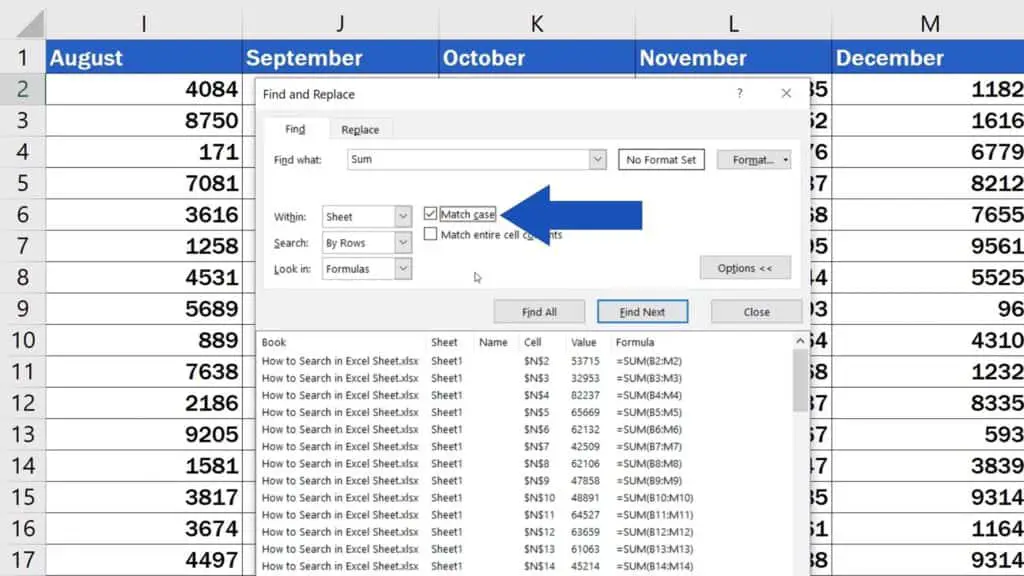Select column J header
This screenshot has height=576, width=1024.
pos(340,24)
